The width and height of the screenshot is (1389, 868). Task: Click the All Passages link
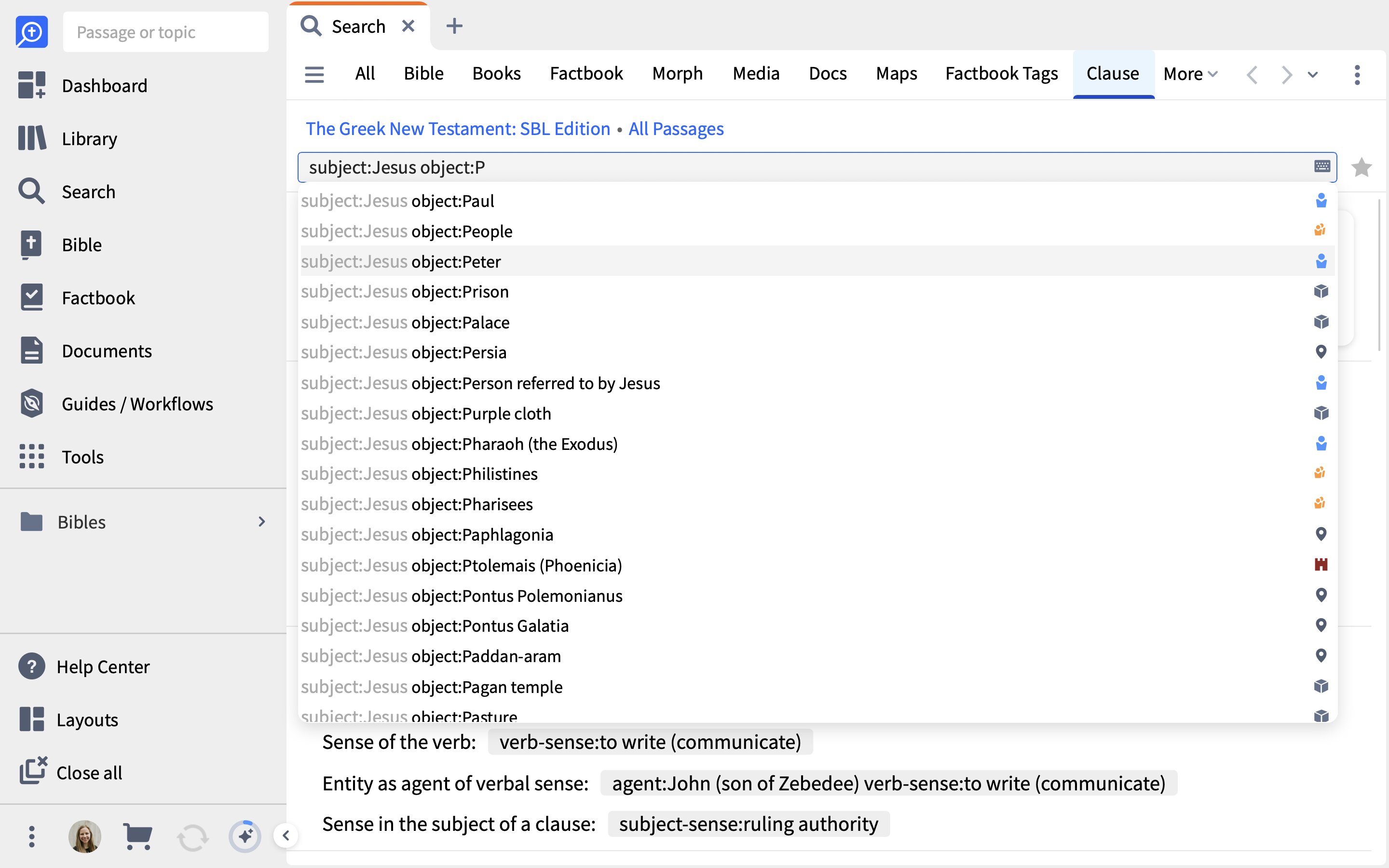(676, 129)
